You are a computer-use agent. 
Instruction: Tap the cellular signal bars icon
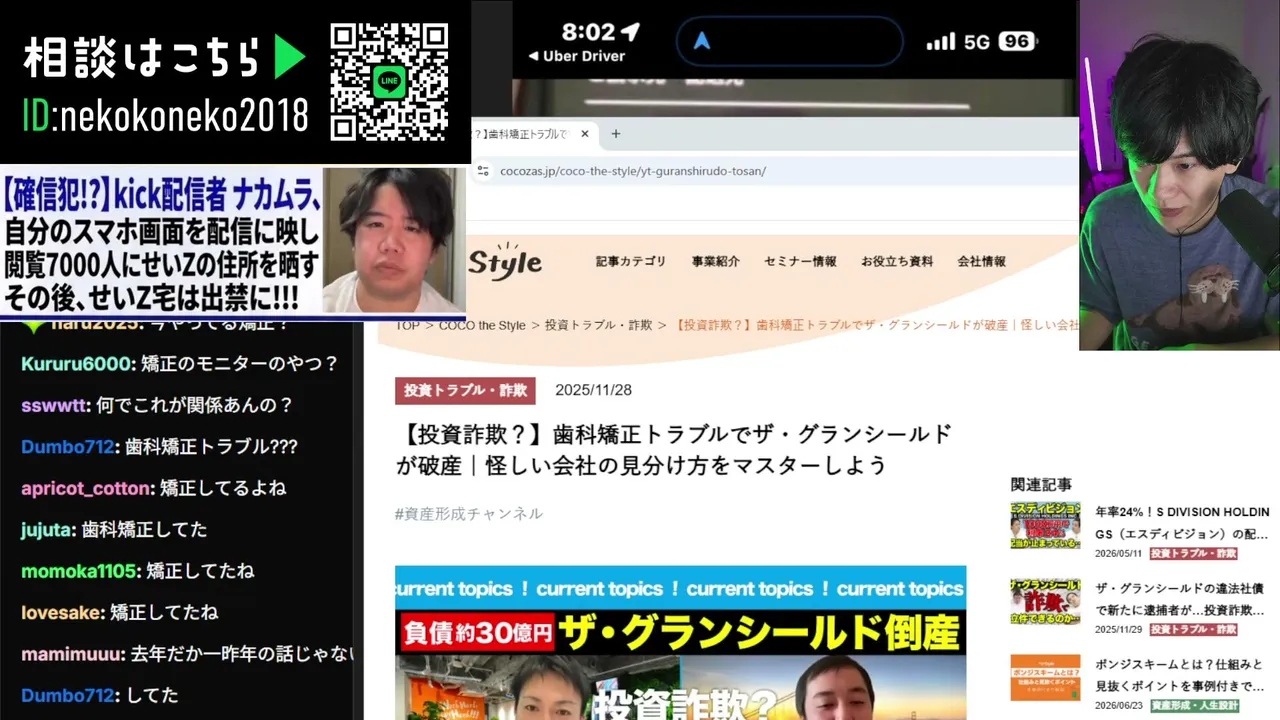tap(940, 41)
